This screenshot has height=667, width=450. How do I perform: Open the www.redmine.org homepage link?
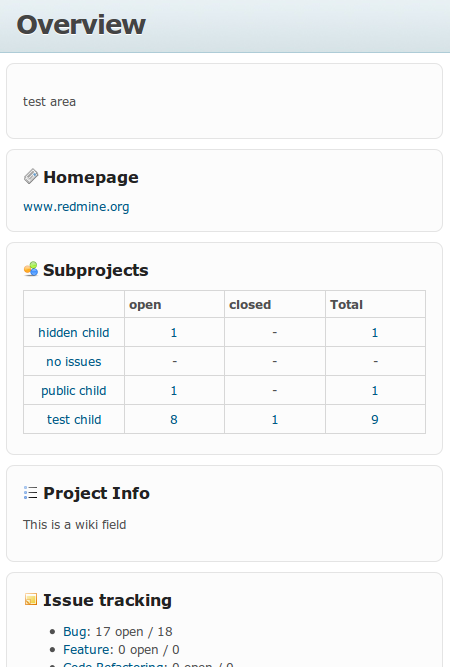(76, 207)
